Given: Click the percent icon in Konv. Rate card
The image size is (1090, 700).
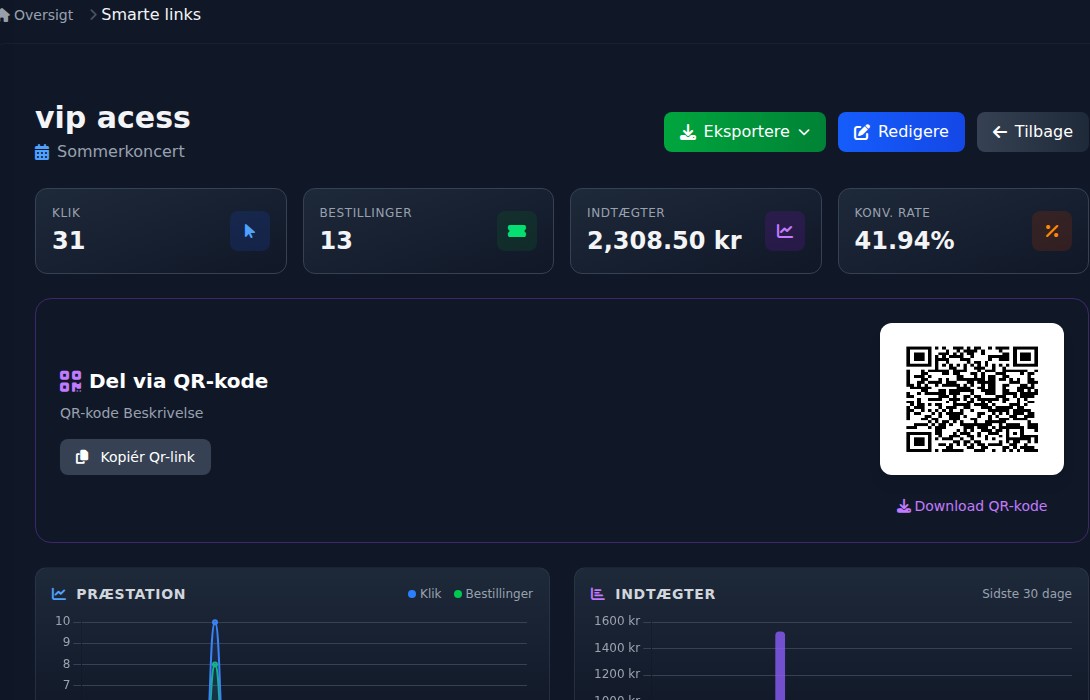Looking at the screenshot, I should tap(1052, 231).
